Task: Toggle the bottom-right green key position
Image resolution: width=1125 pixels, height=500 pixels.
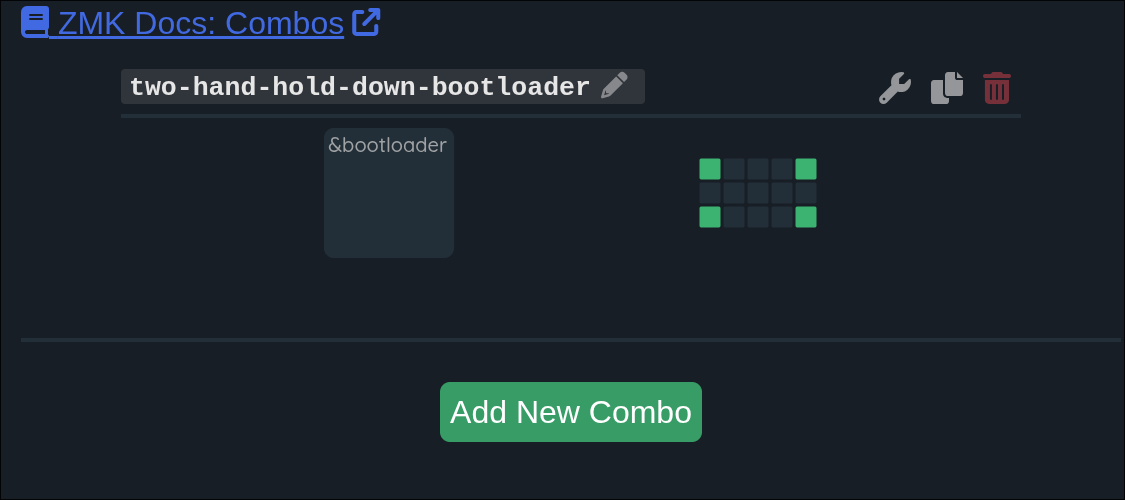Action: point(806,217)
